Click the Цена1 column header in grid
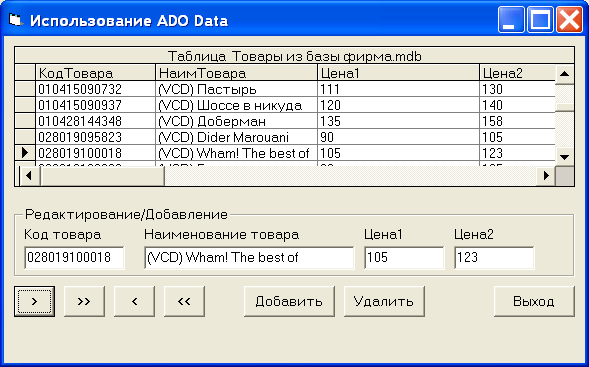Viewport: 589px width, 367px height. (399, 72)
